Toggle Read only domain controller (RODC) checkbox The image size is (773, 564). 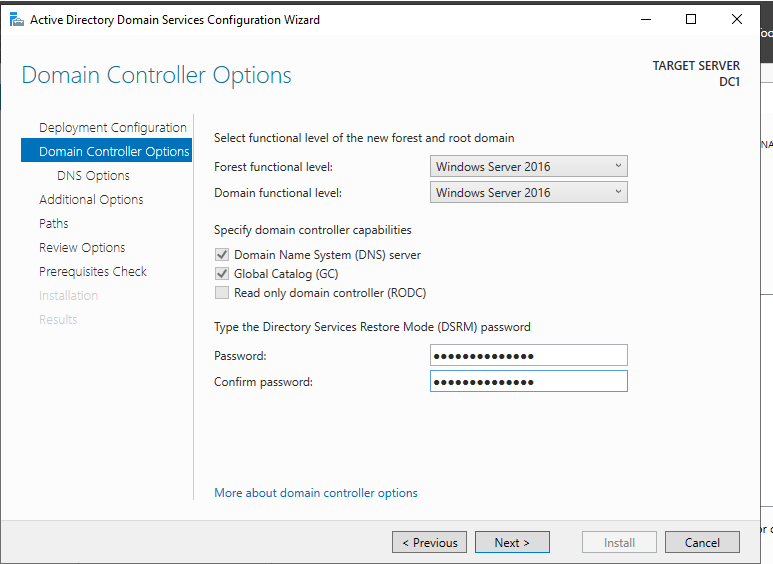[x=222, y=293]
